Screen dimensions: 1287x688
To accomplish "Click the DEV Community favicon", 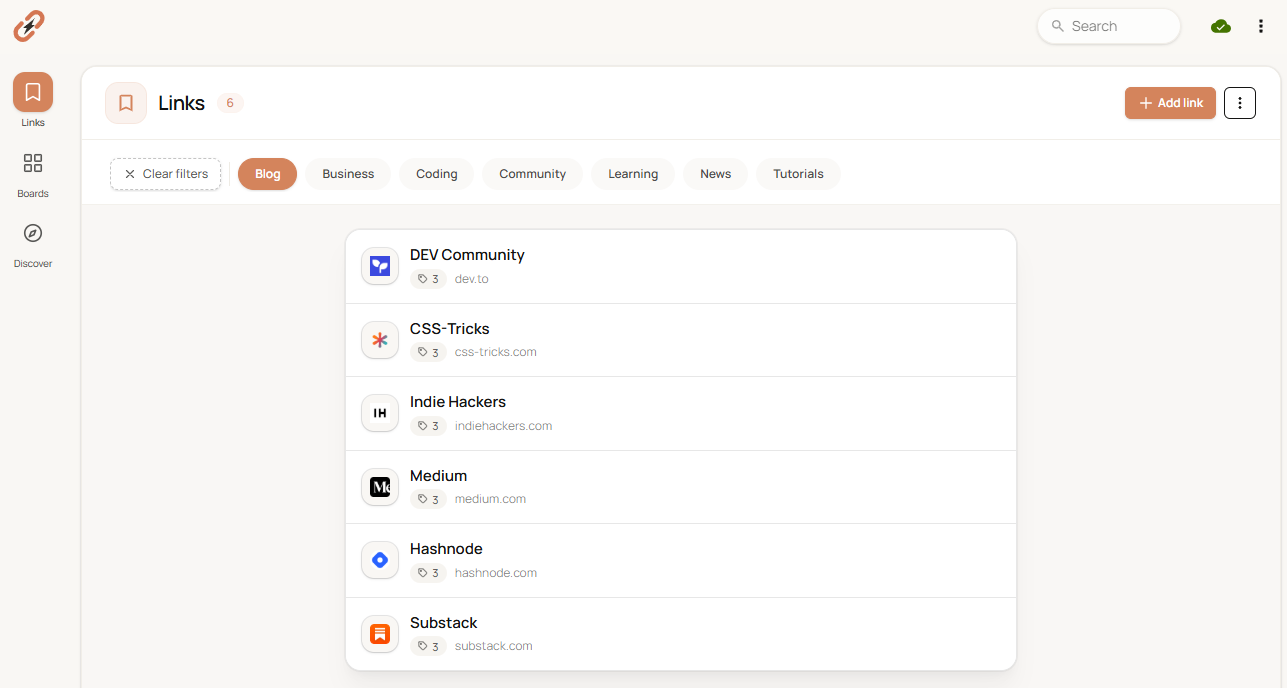I will pyautogui.click(x=380, y=266).
